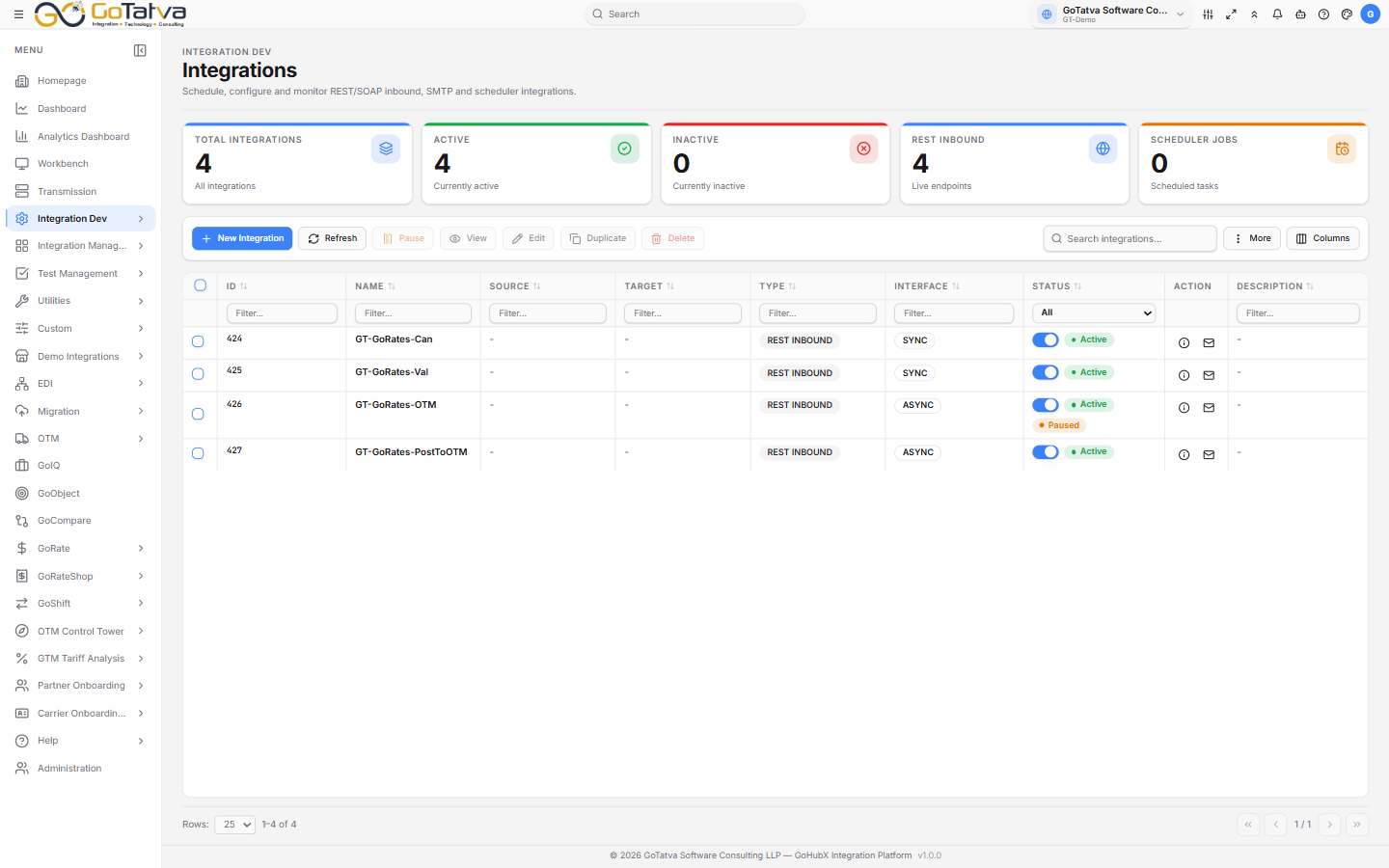Click the check icon in the Active card

pyautogui.click(x=625, y=149)
